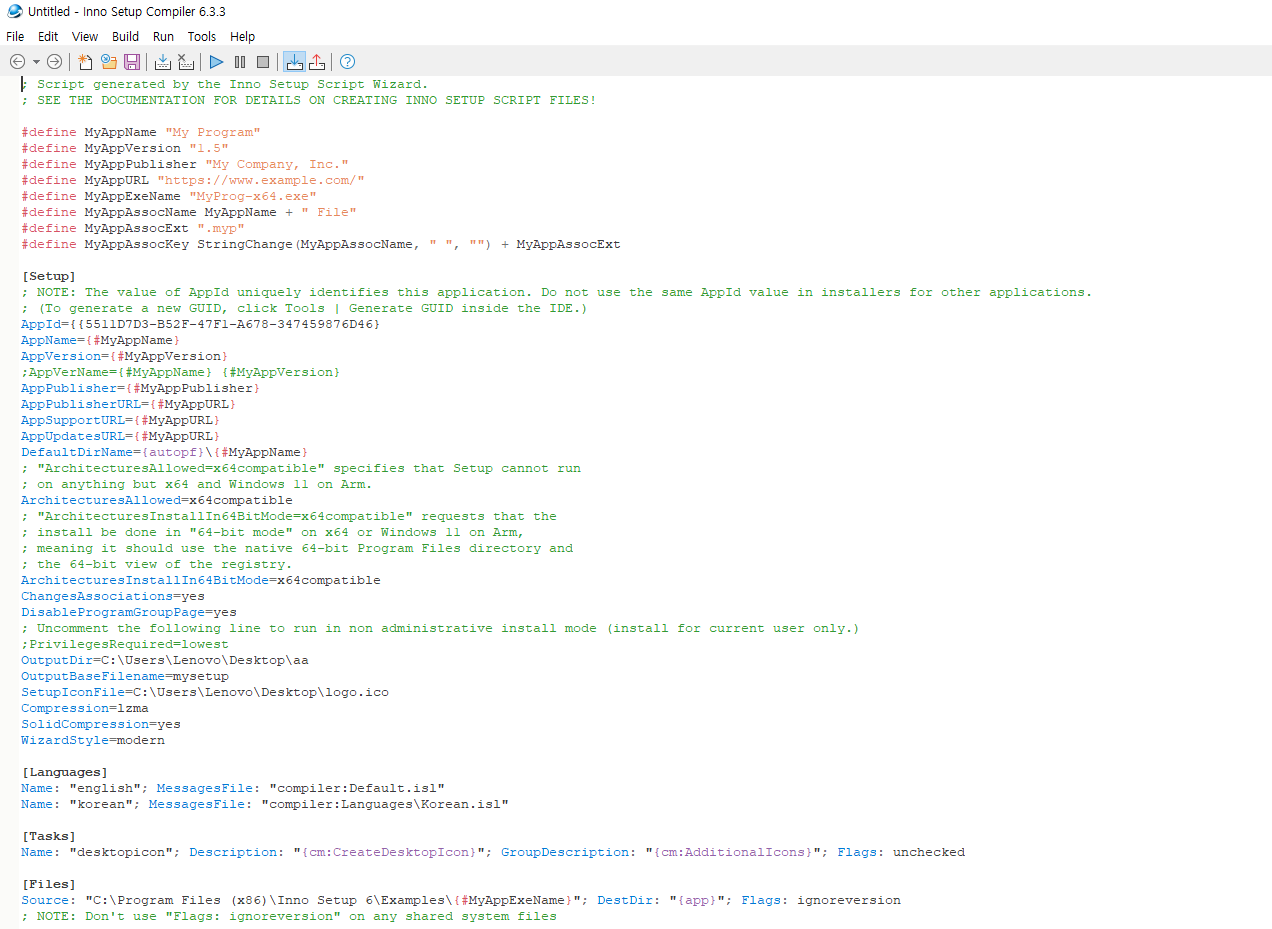Click the [Setup] section header

click(x=49, y=276)
